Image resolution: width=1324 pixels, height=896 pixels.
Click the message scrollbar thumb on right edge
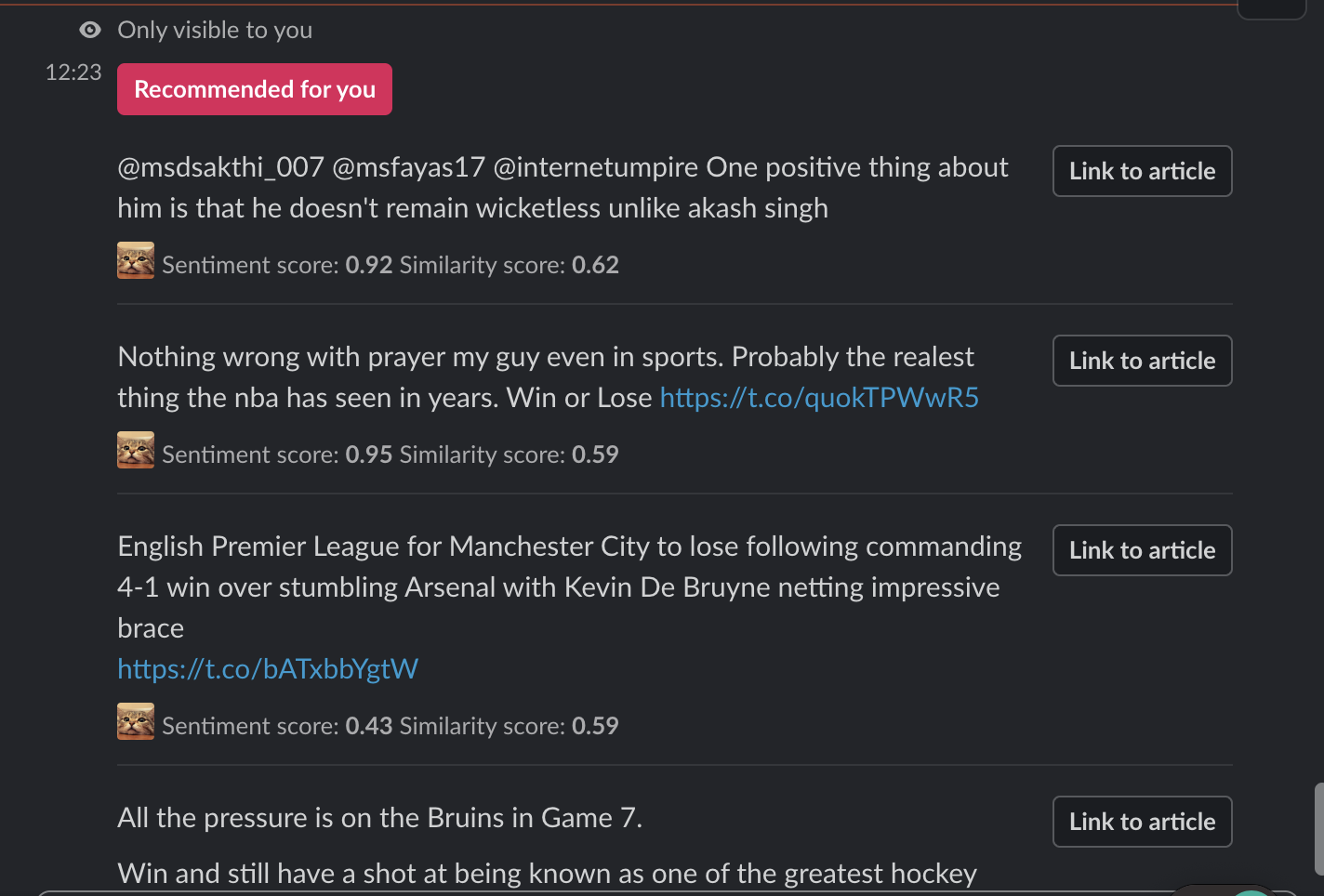(x=1318, y=829)
